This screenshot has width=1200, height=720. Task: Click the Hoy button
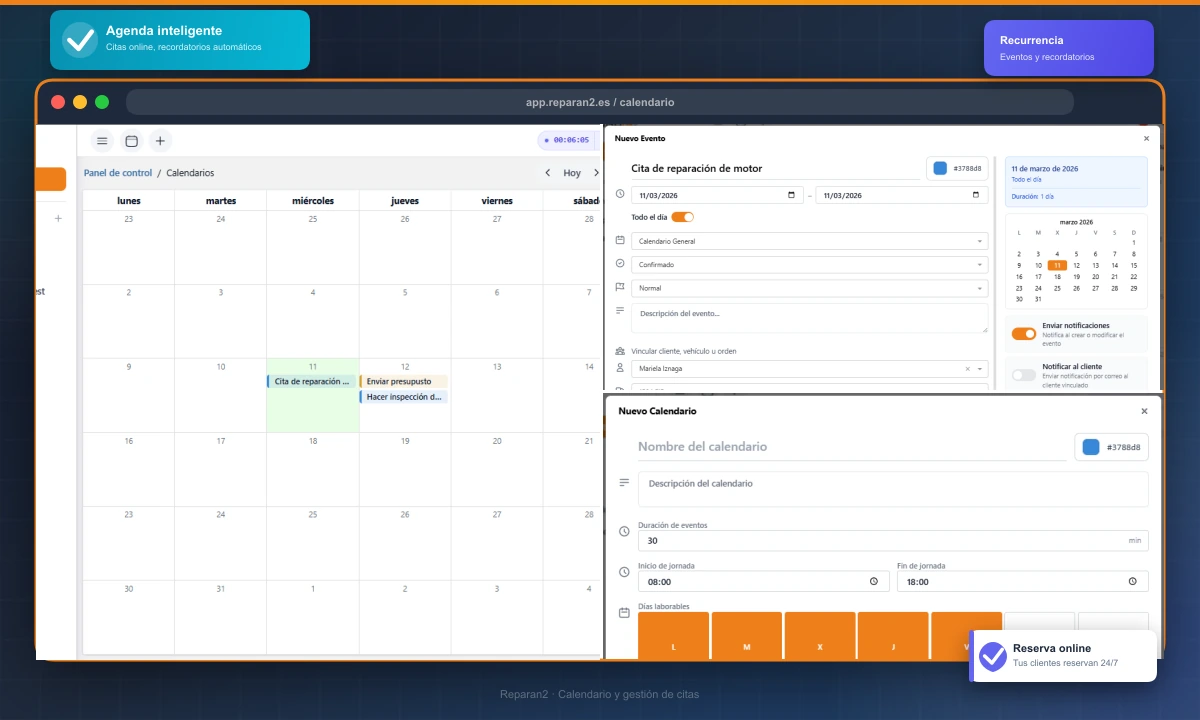tap(572, 173)
